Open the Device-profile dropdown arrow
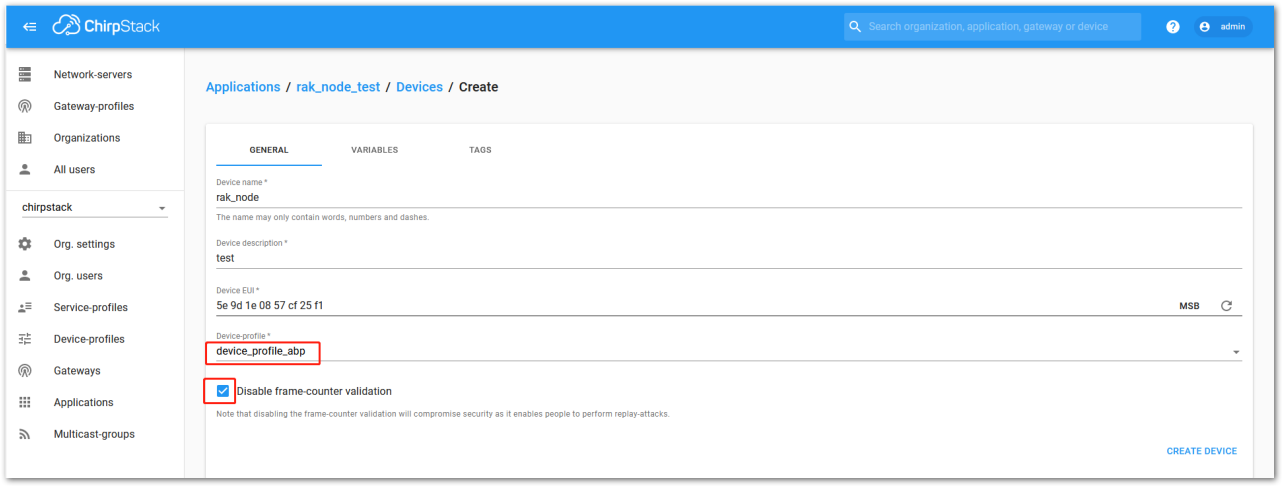 point(1236,352)
